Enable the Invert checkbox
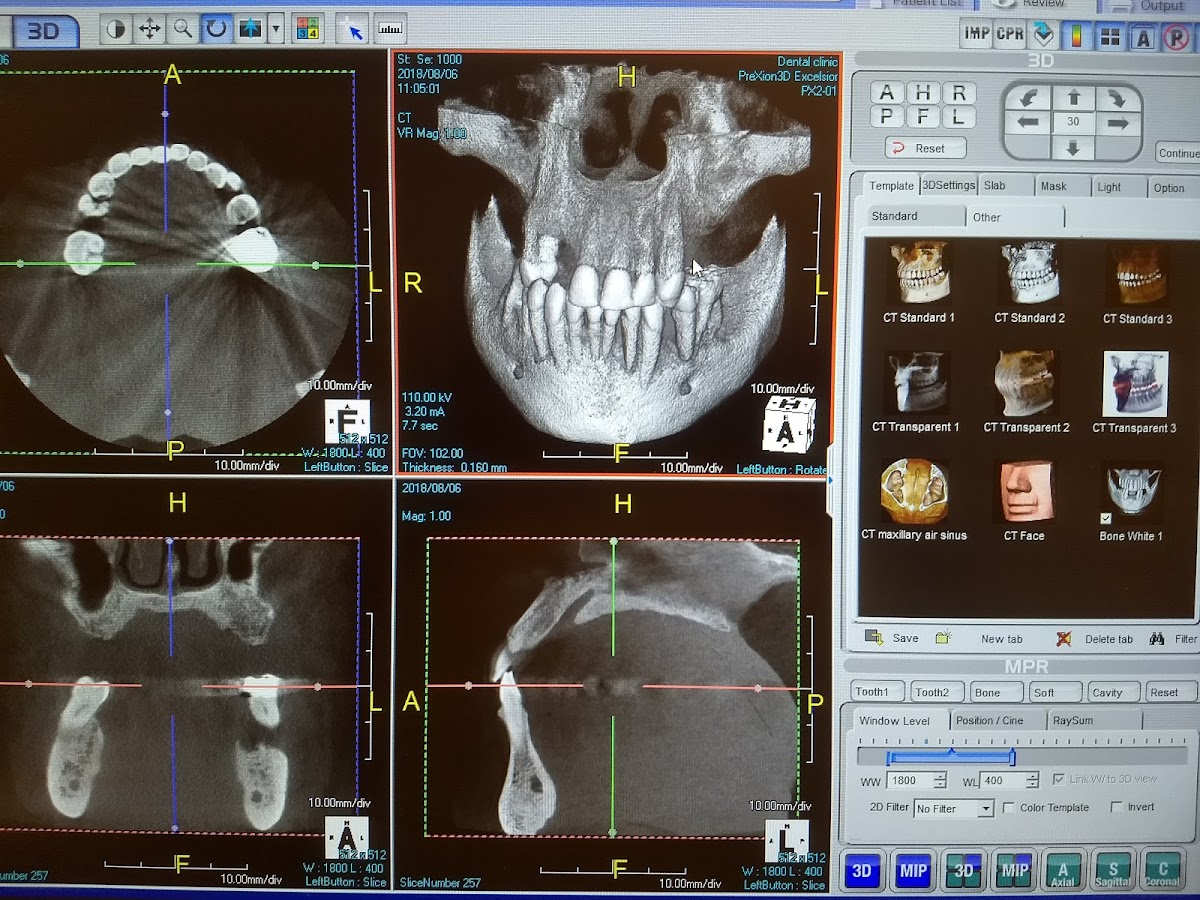This screenshot has height=900, width=1200. click(x=1116, y=807)
